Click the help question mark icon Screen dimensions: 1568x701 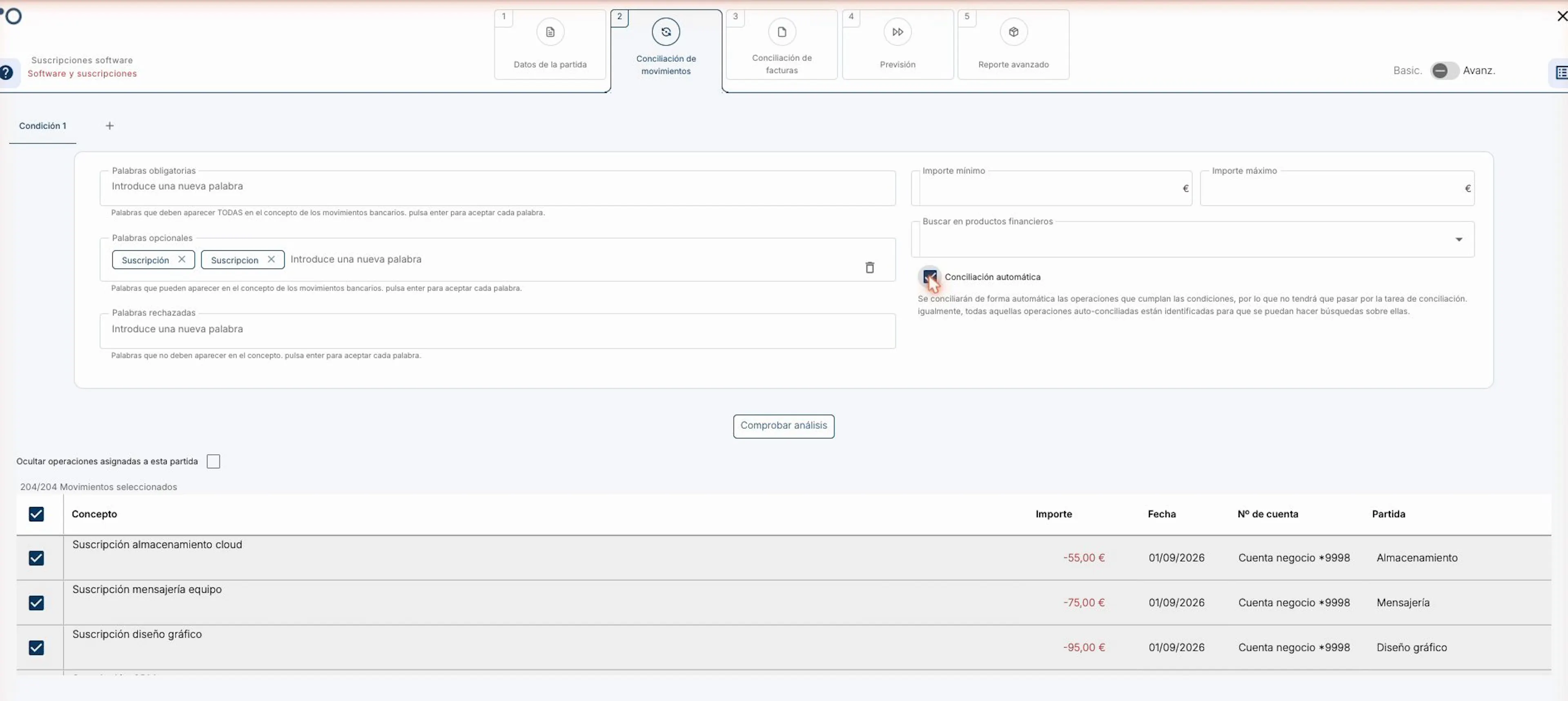(x=6, y=72)
